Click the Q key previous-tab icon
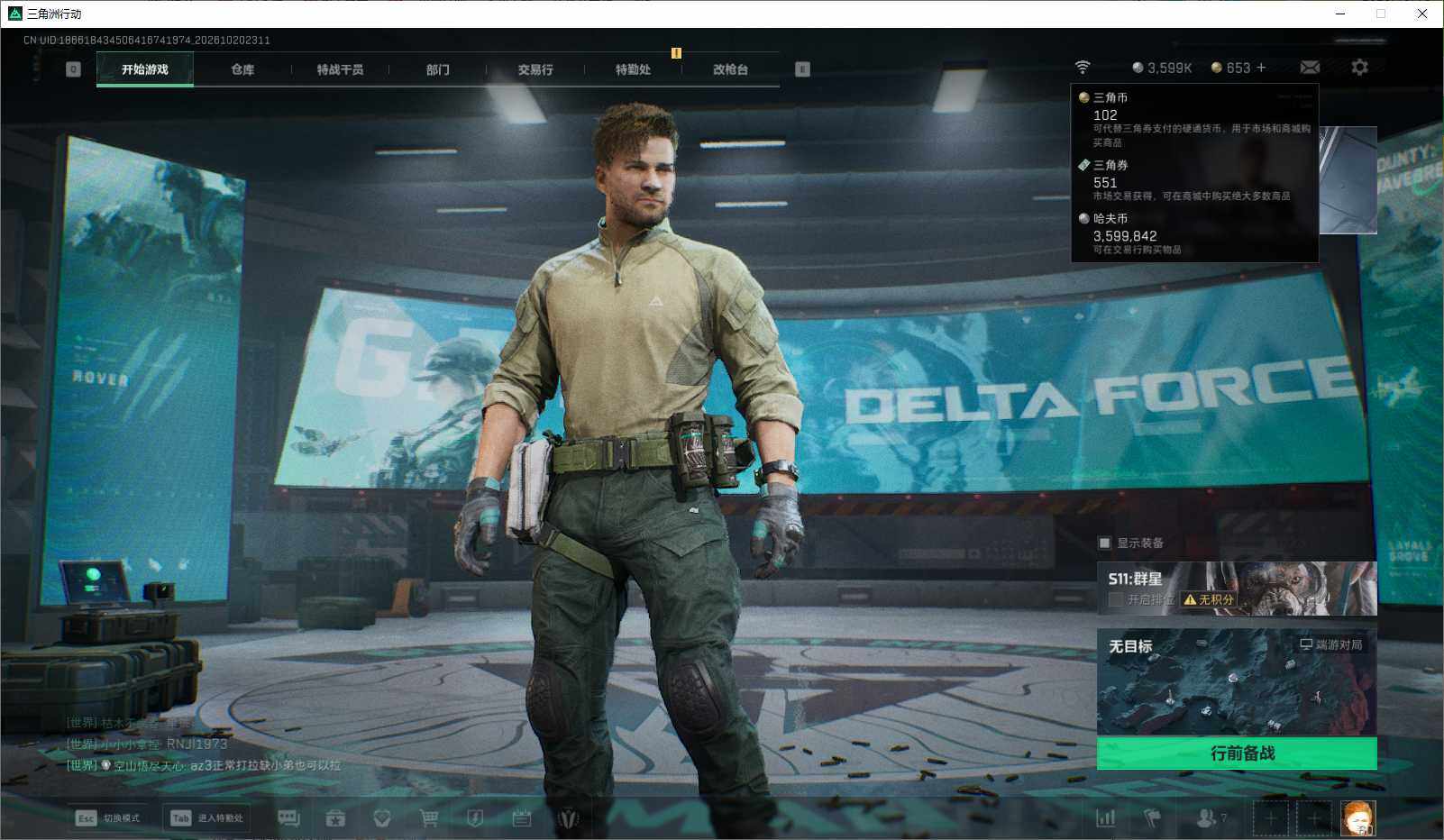This screenshot has width=1444, height=840. [x=74, y=69]
